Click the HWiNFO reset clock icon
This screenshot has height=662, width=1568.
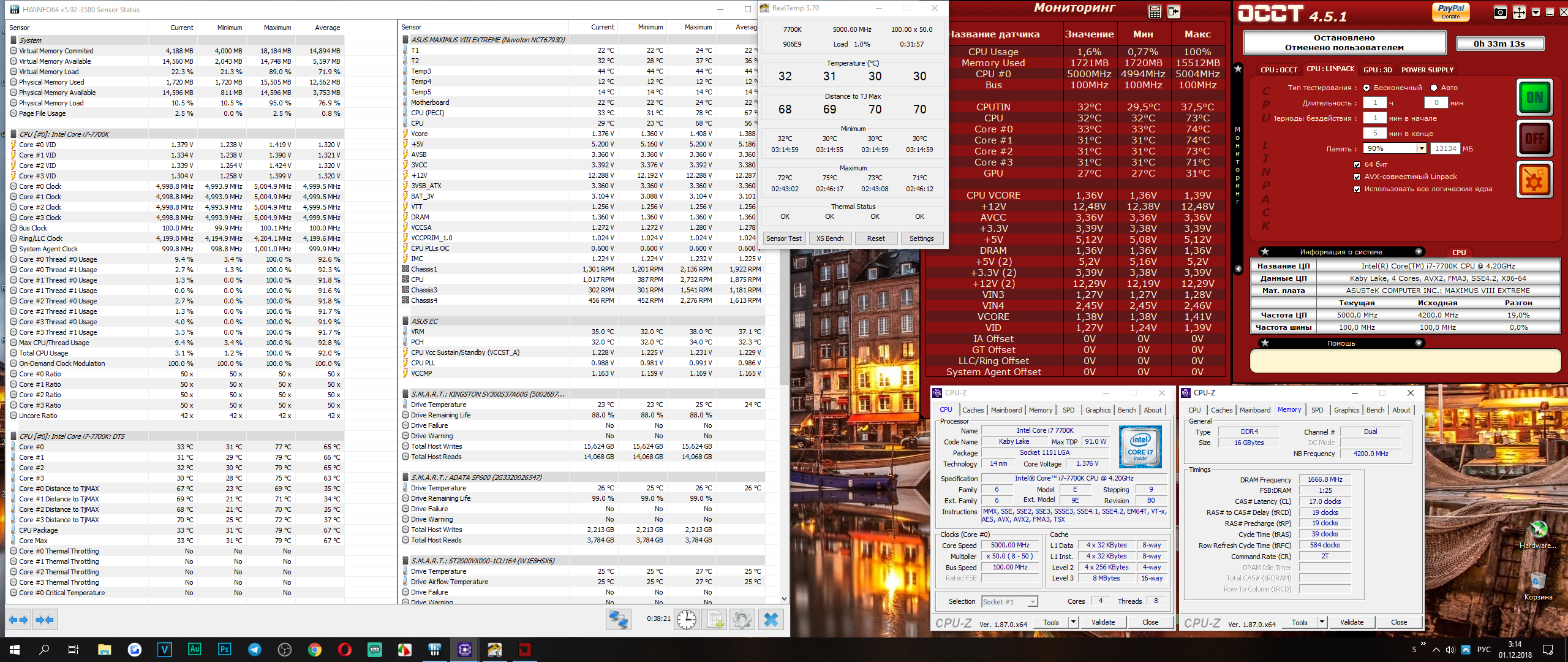686,620
